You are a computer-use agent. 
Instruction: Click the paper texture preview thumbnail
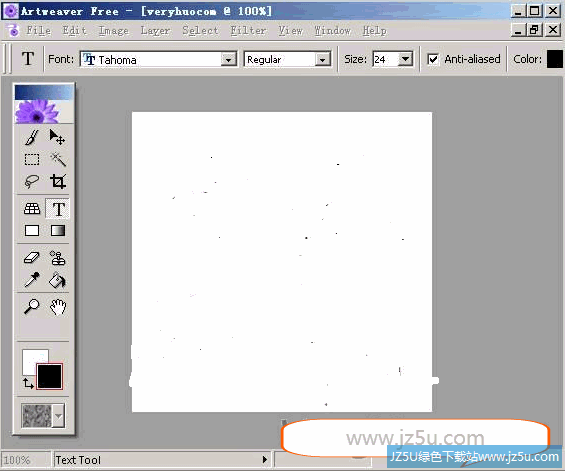pyautogui.click(x=37, y=416)
